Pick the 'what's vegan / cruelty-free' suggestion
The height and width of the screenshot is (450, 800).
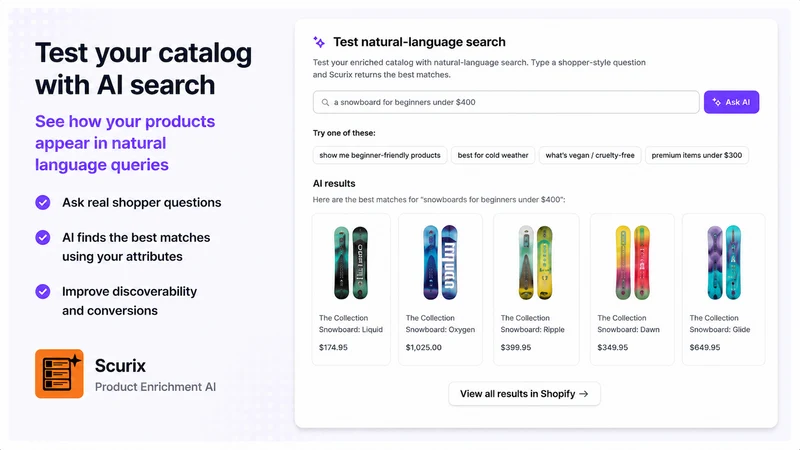point(590,155)
